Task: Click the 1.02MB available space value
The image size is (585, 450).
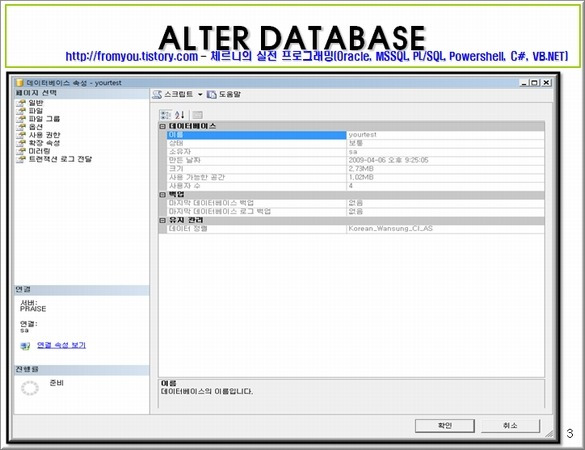Action: (361, 178)
